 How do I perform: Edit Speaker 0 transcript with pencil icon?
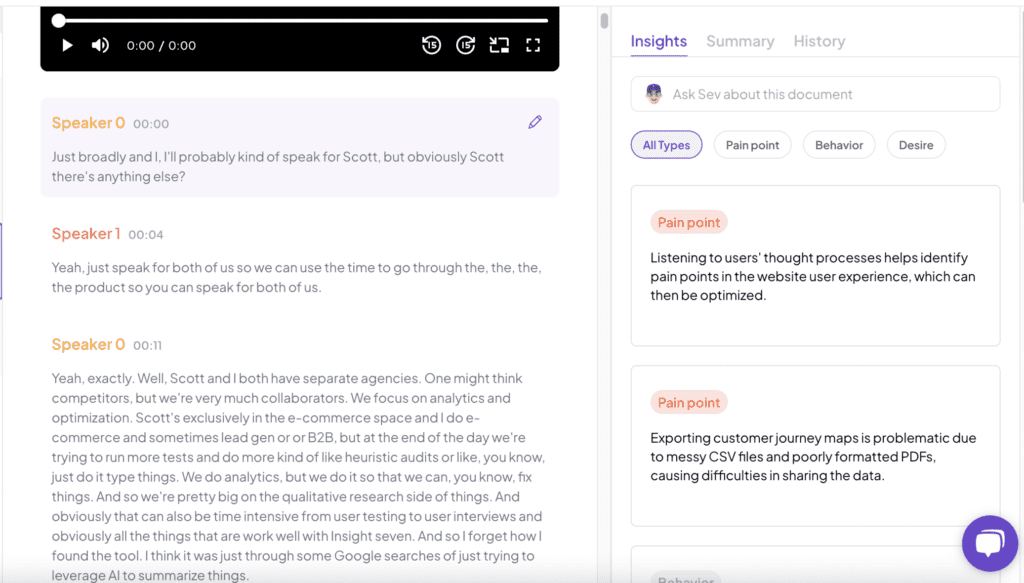tap(535, 122)
